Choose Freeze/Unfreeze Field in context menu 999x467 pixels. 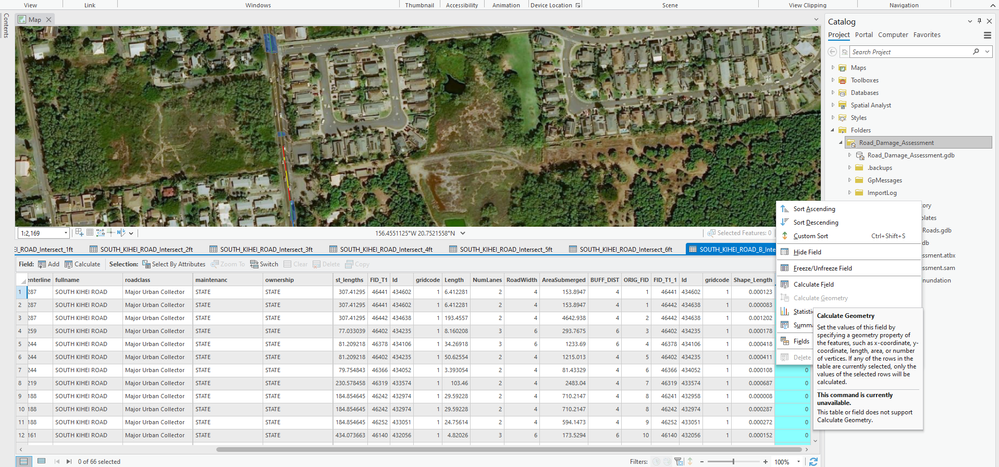[821, 268]
